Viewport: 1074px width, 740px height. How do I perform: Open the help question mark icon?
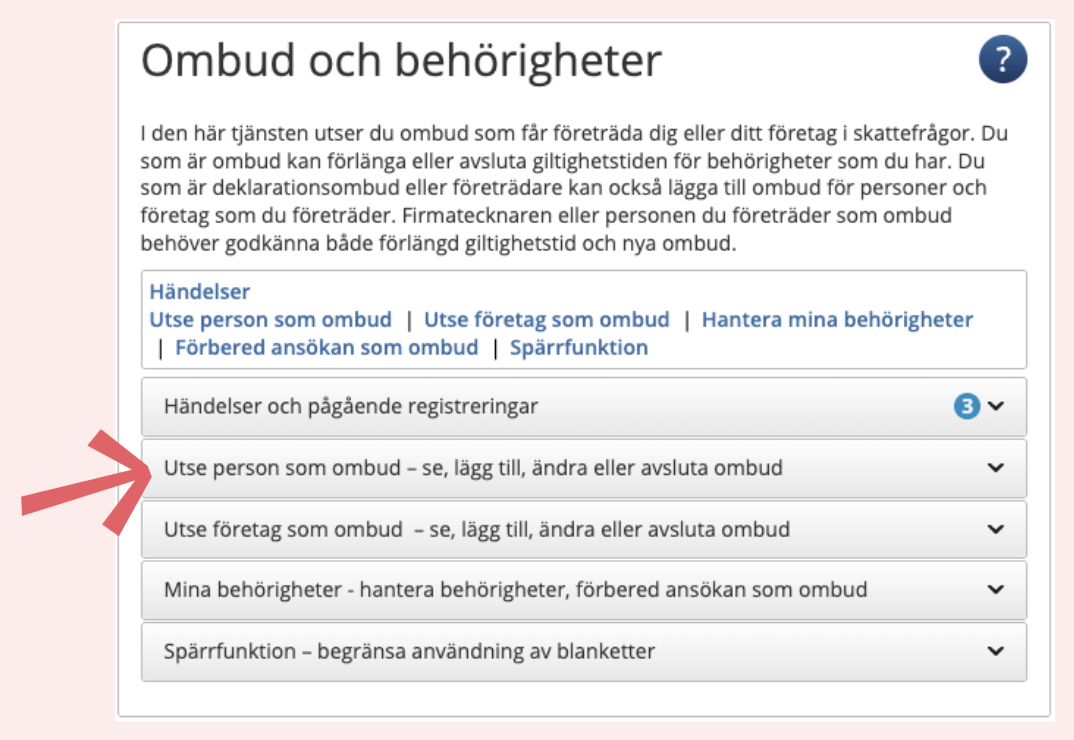[x=1003, y=60]
